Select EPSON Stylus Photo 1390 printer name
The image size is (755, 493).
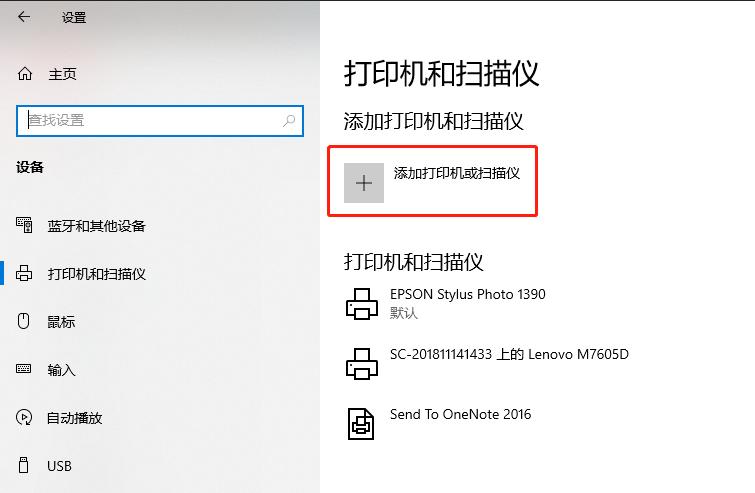click(468, 294)
